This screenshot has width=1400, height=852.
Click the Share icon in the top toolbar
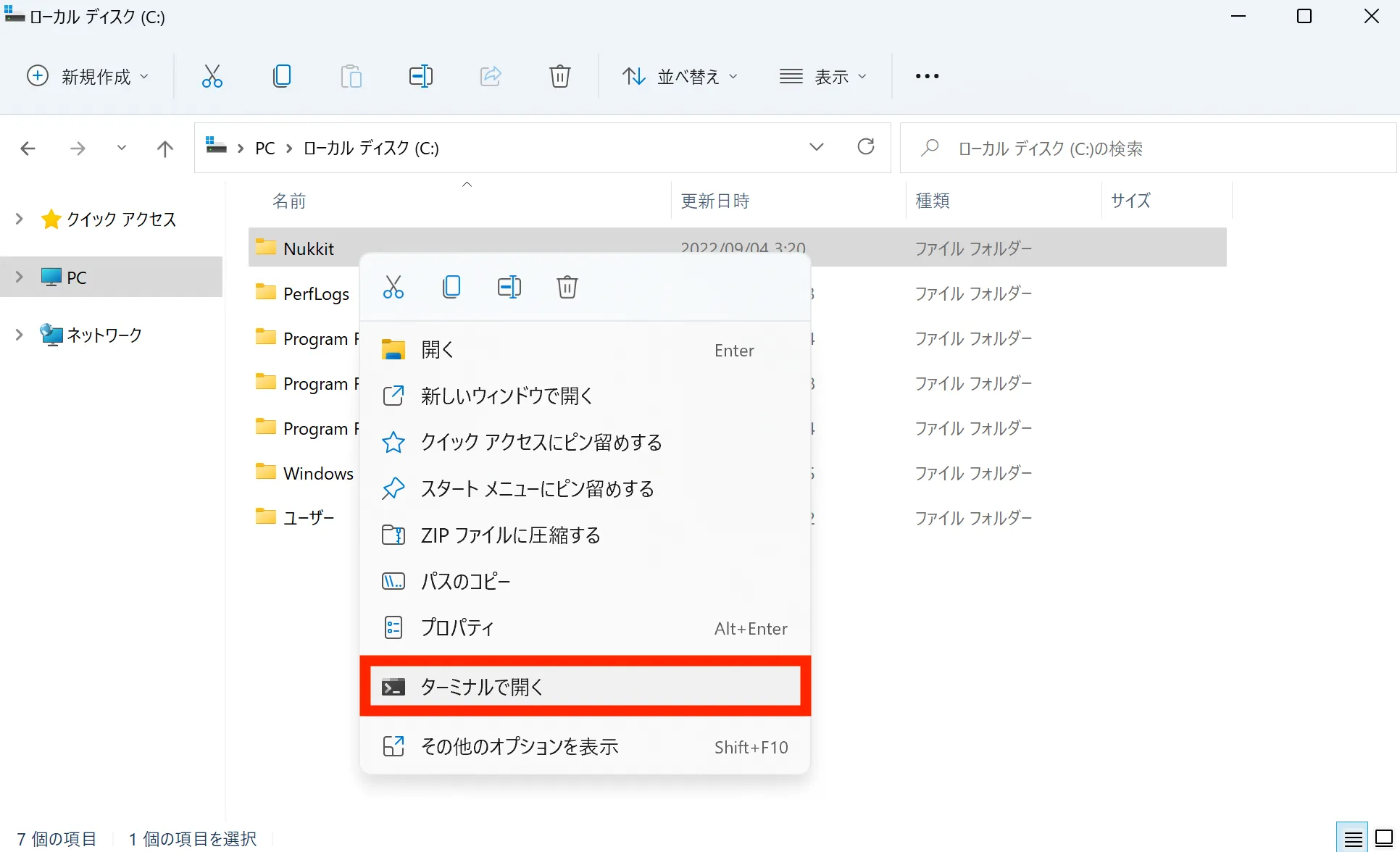click(491, 76)
